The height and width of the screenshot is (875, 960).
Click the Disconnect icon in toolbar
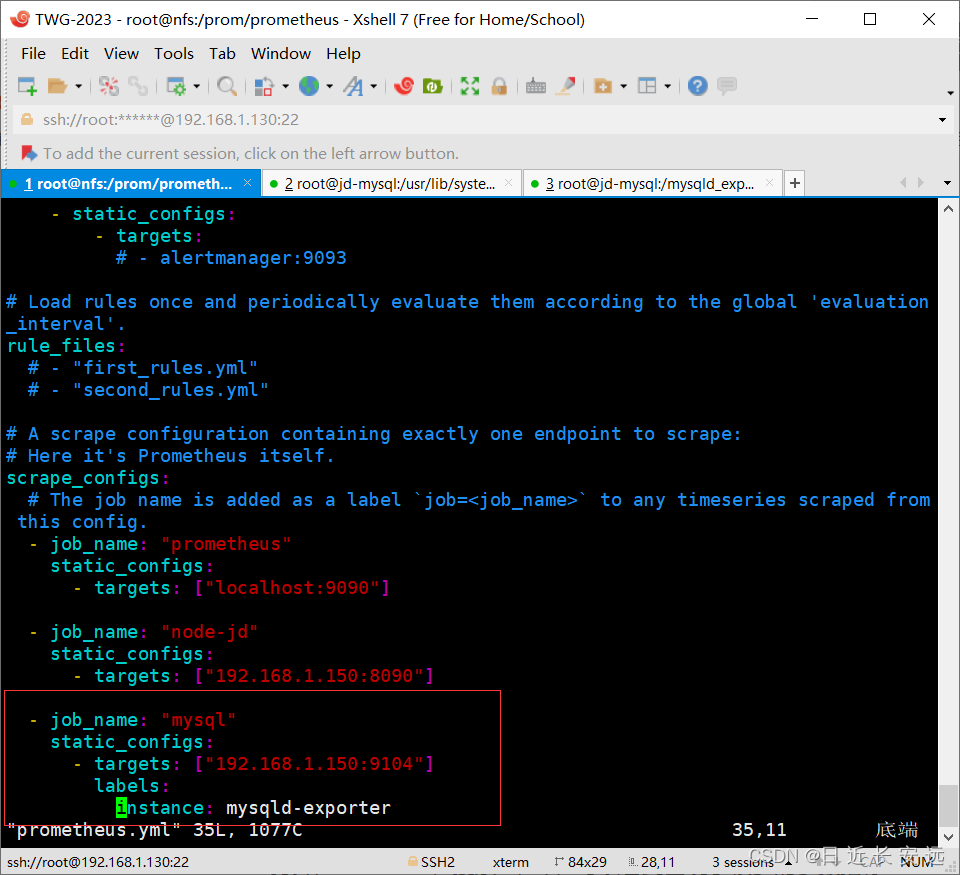pyautogui.click(x=109, y=86)
